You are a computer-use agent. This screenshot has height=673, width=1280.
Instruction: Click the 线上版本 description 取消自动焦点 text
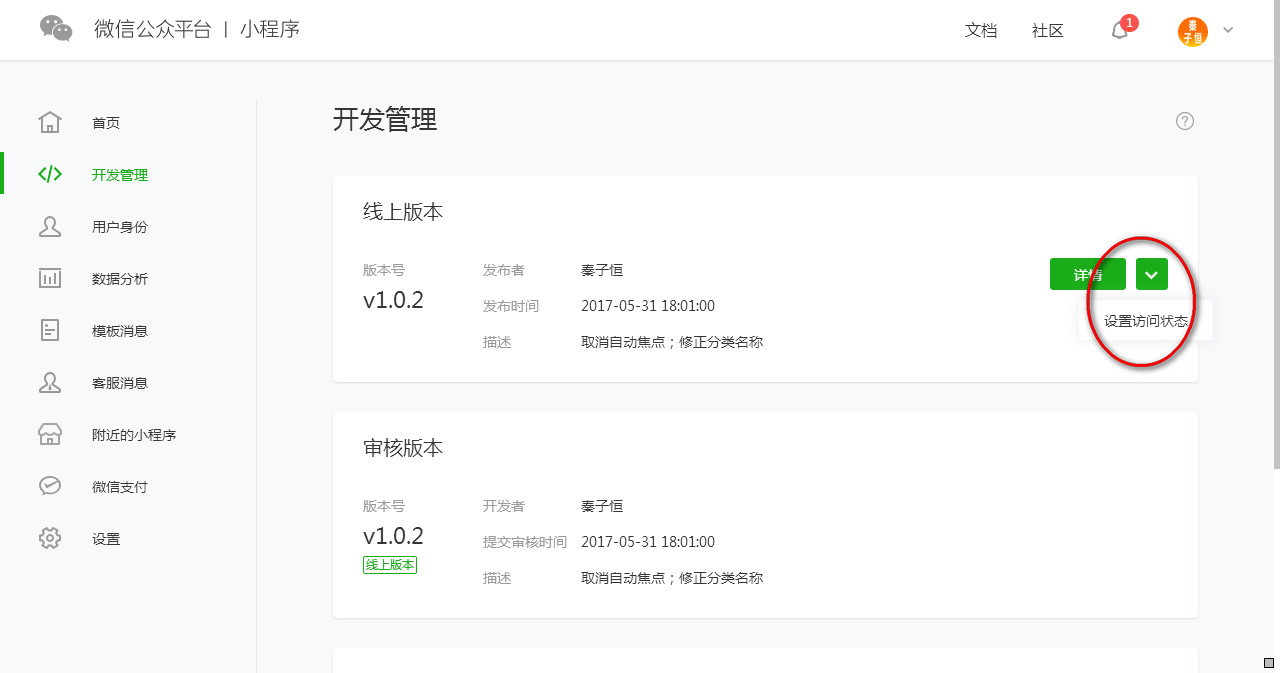(x=672, y=342)
